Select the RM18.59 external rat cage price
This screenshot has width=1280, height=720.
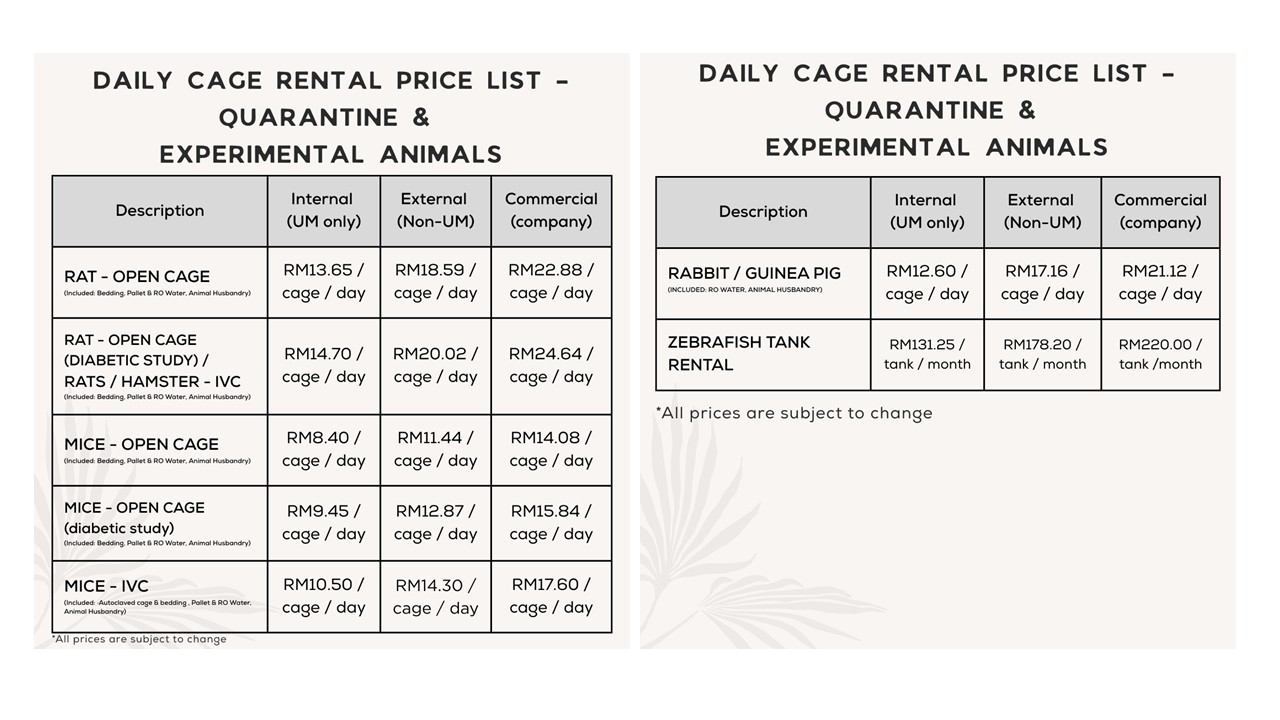435,281
